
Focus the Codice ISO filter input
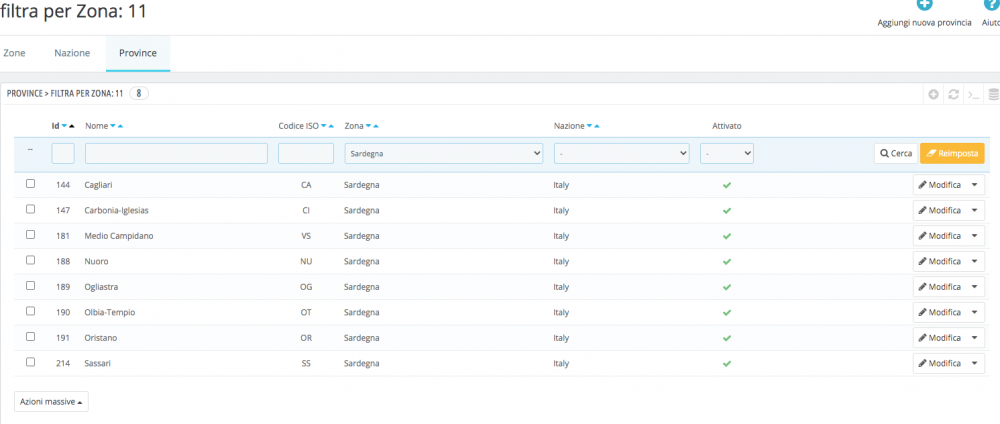[x=306, y=154]
